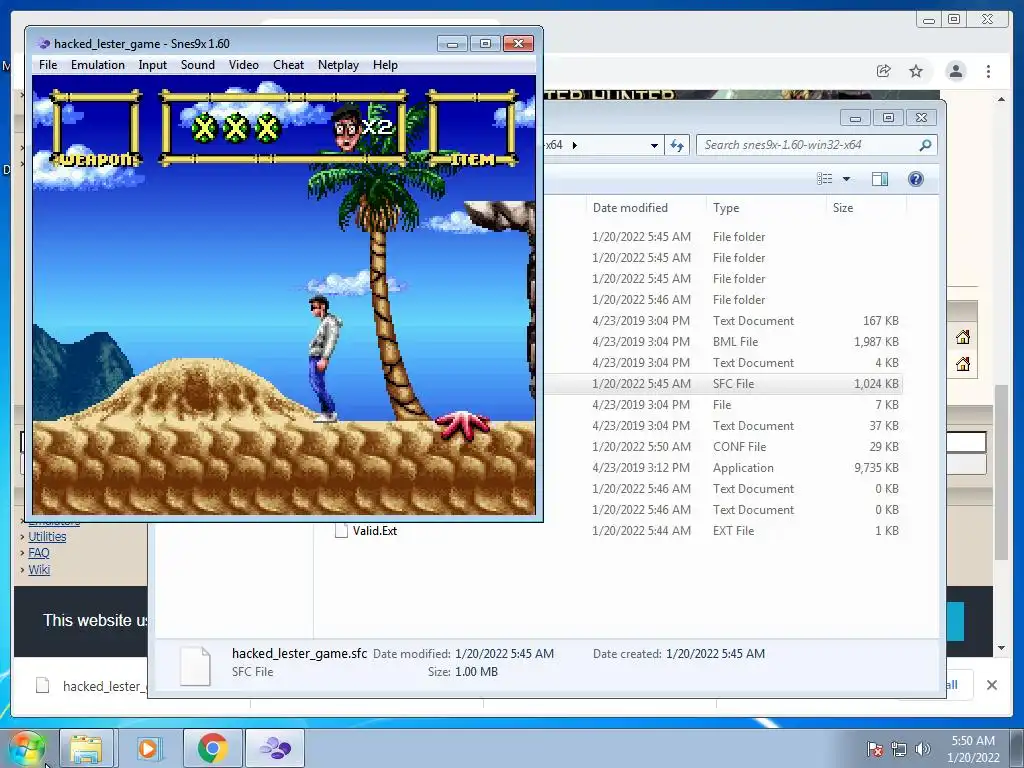Click the lower home icon on the webpage
Viewport: 1024px width, 768px height.
pos(963,364)
